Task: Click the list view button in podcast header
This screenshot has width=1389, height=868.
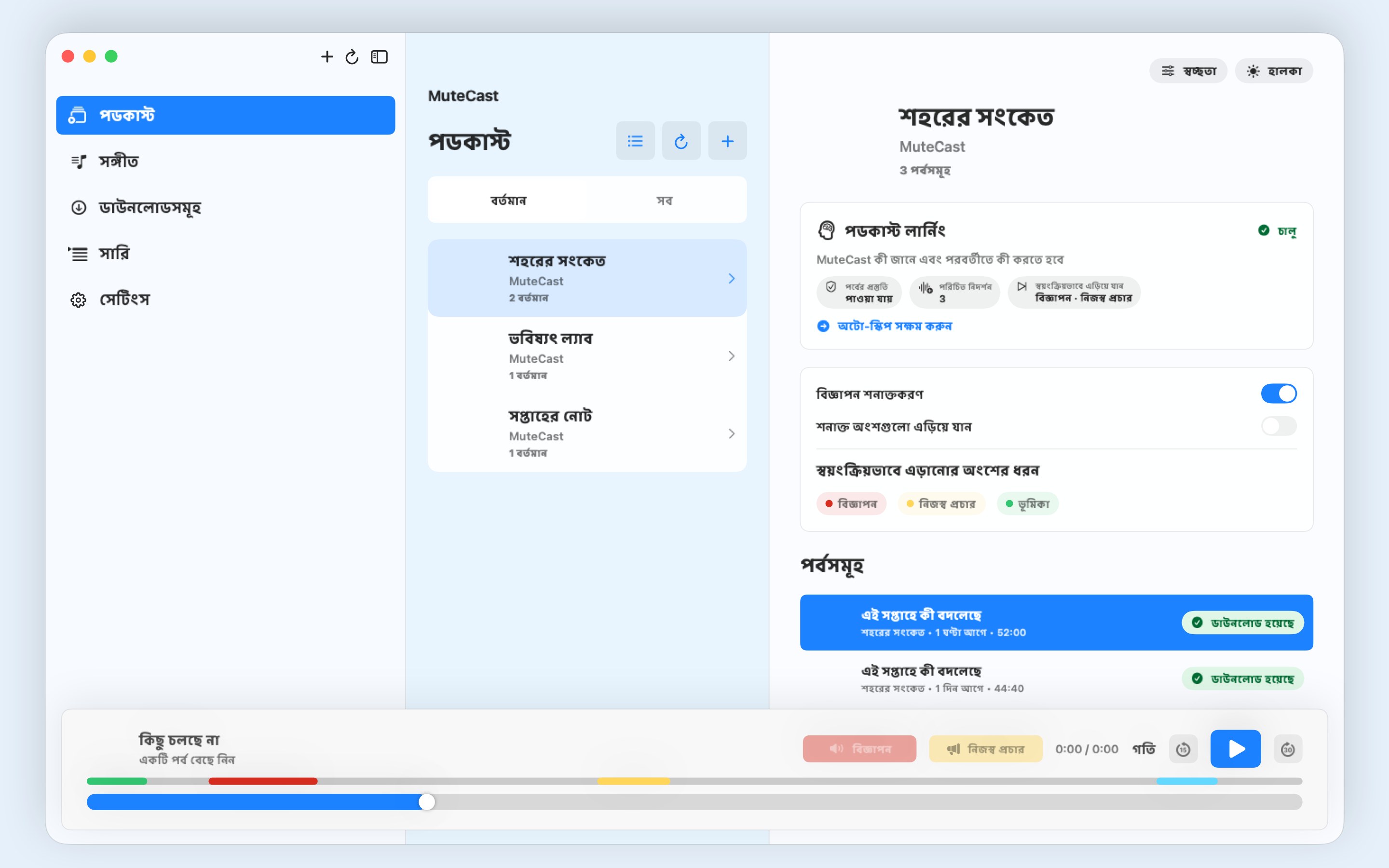Action: pyautogui.click(x=635, y=141)
